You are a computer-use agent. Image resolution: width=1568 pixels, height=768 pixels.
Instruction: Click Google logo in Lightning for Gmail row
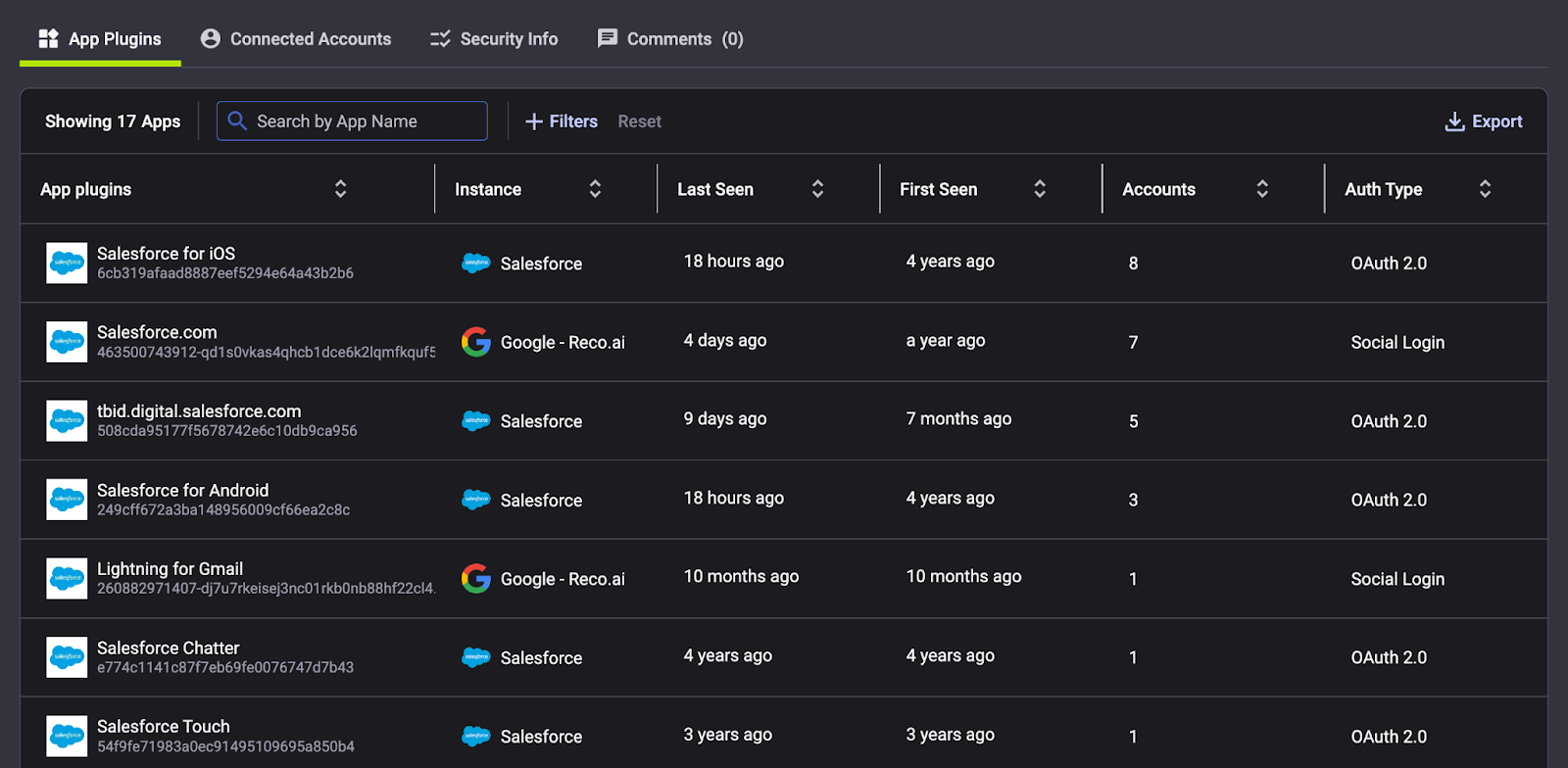(x=476, y=578)
